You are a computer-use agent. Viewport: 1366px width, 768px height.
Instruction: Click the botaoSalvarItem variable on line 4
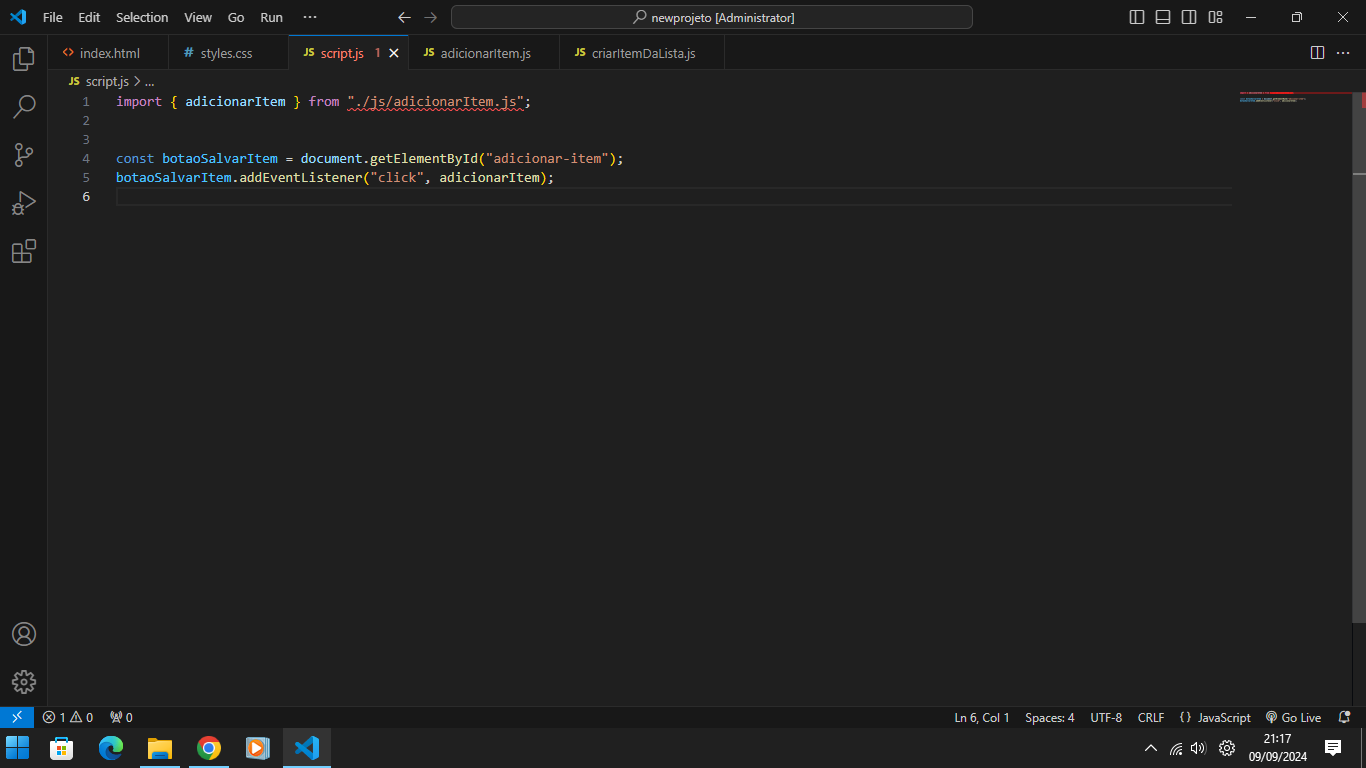220,159
